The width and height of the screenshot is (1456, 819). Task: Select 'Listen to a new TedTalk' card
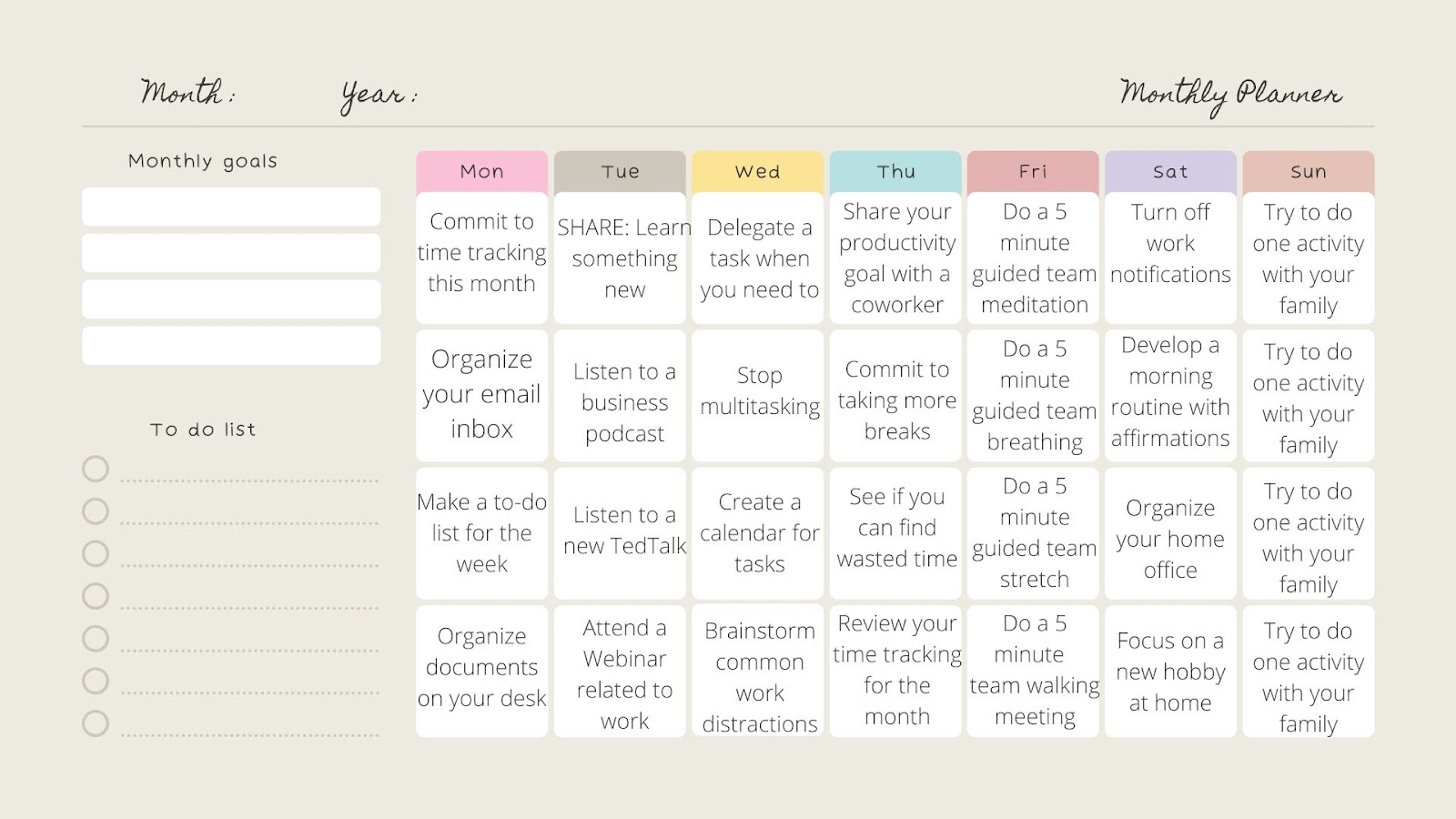point(624,531)
